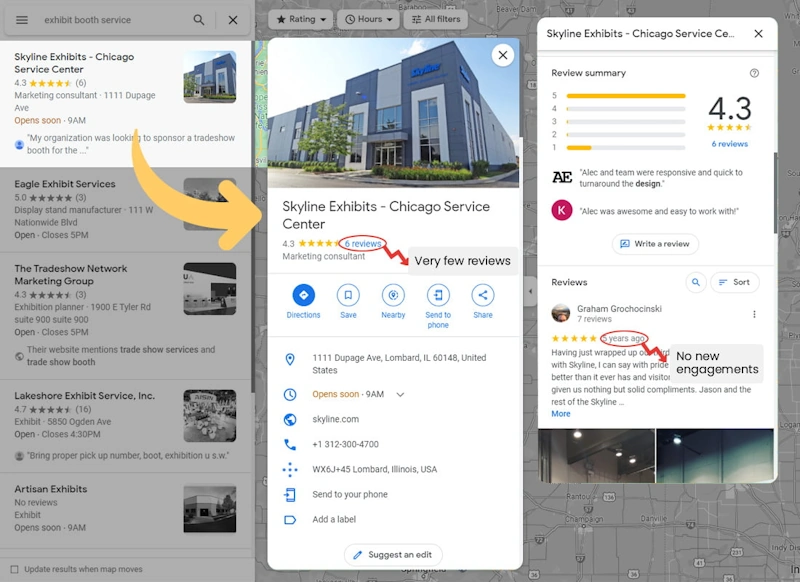Image resolution: width=800 pixels, height=582 pixels.
Task: Search reviews with the magnifier button
Action: (696, 282)
